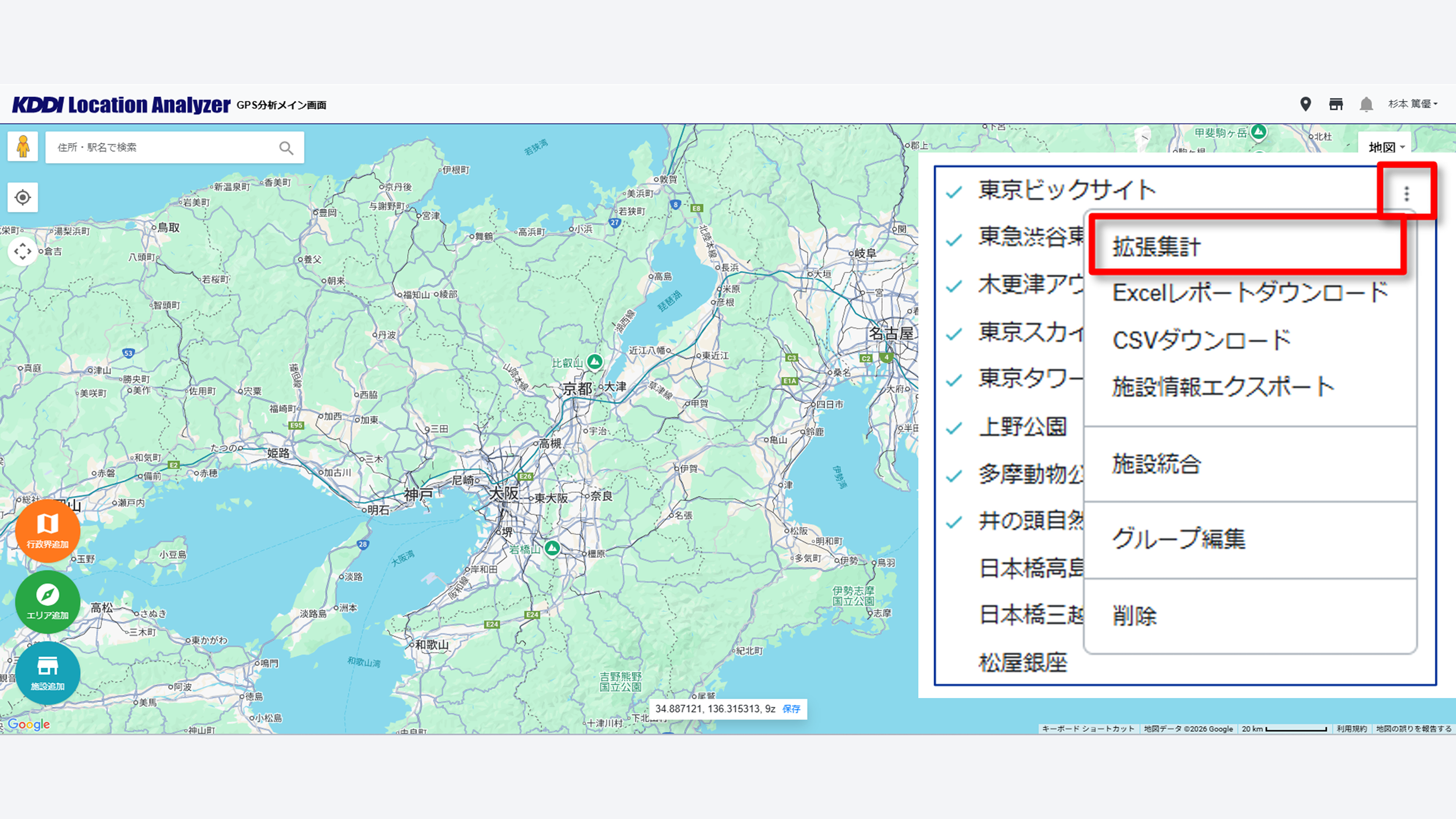Check the 松屋銀座 list entry
This screenshot has height=819, width=1456.
point(1023,662)
